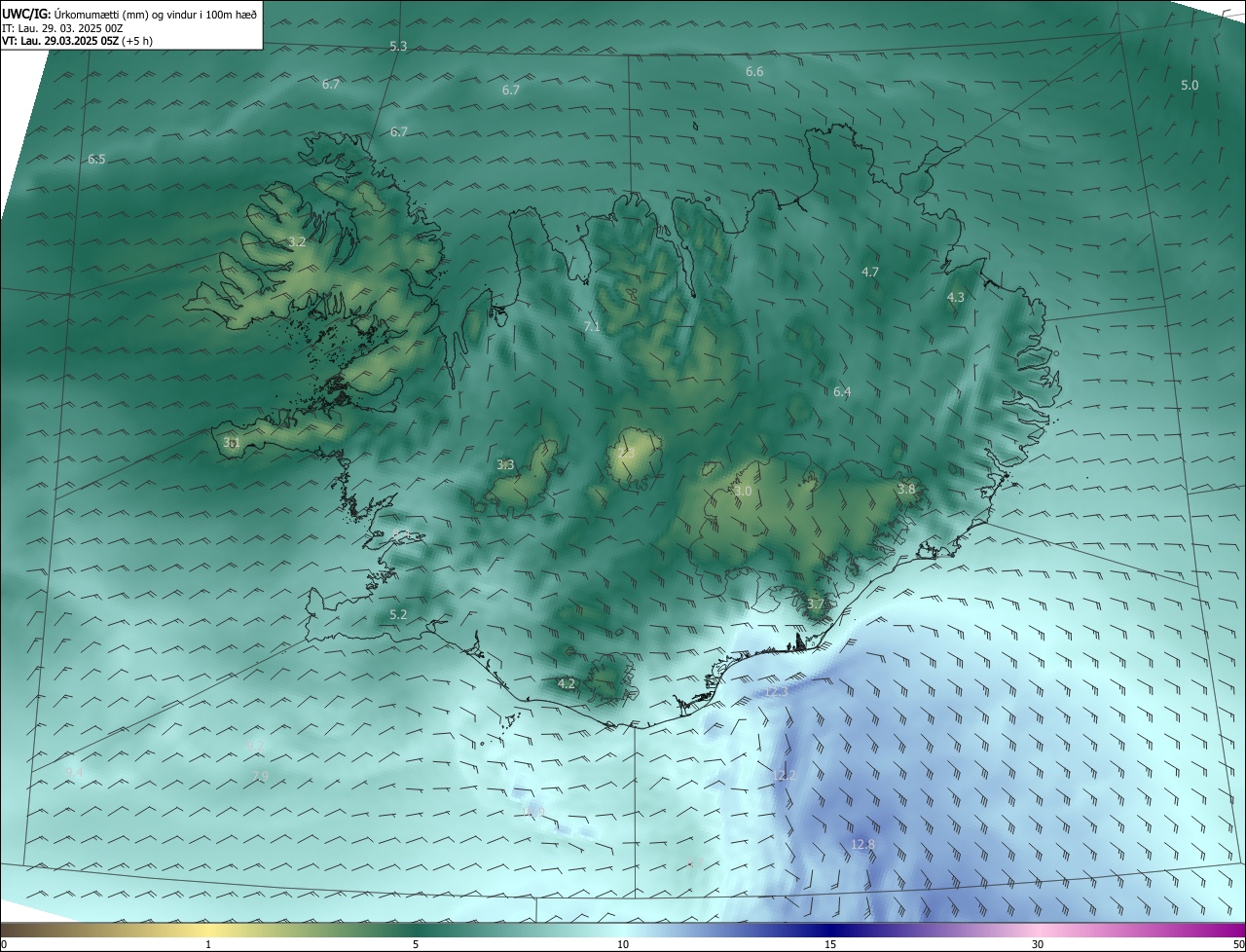
Task: Click the faint 7.9 value in southwest ocean
Action: (x=260, y=777)
